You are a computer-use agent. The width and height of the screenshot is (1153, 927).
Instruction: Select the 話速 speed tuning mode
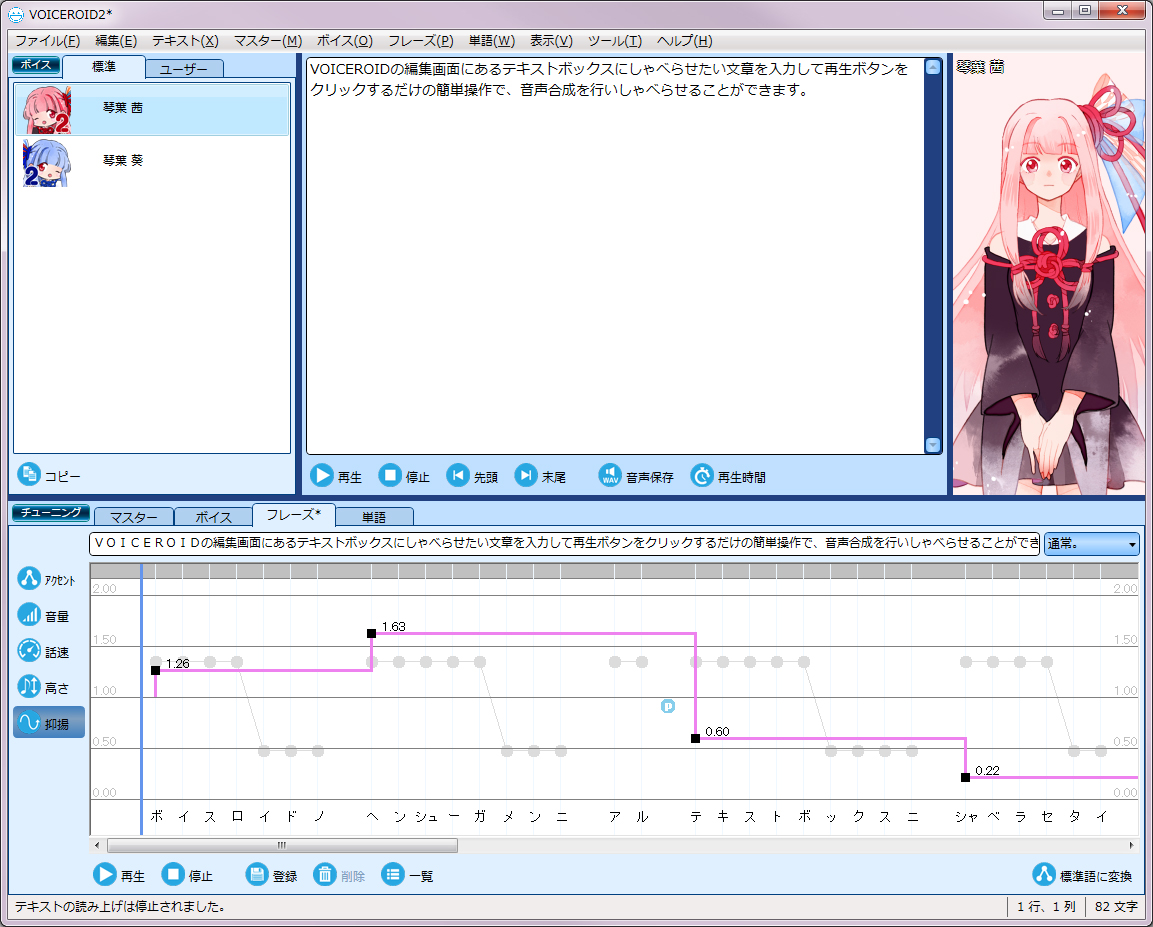(x=29, y=651)
